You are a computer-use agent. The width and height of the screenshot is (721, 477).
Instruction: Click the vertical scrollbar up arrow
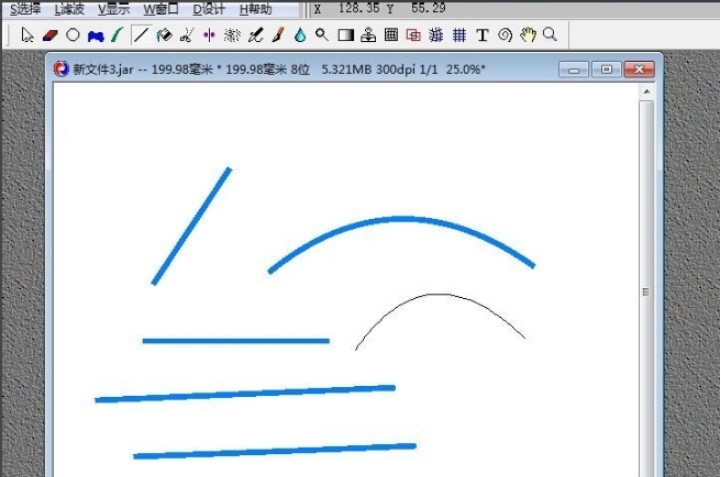click(x=646, y=91)
